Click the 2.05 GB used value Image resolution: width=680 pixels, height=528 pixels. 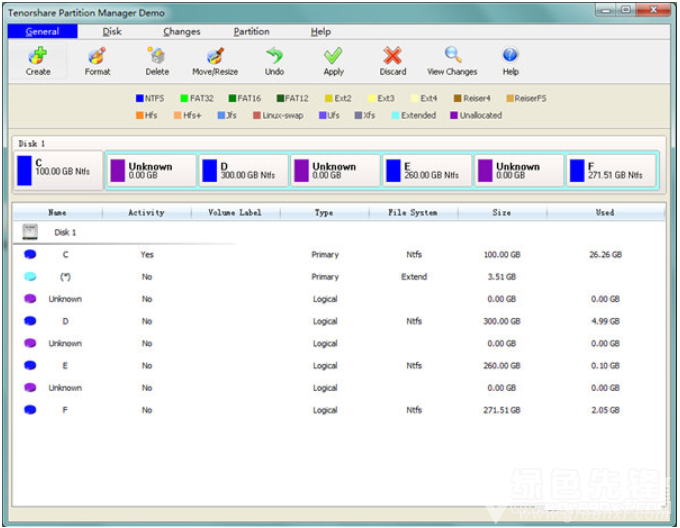605,410
